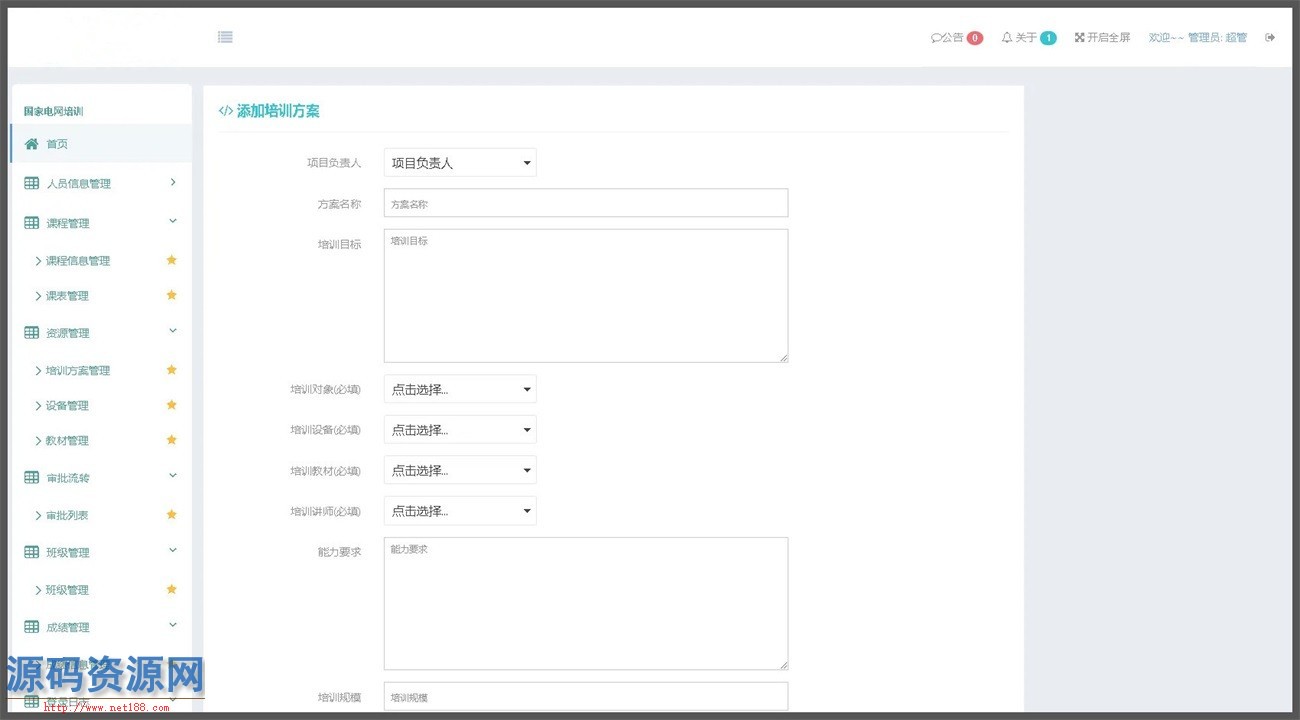Go to 首页 home in sidebar
1300x720 pixels.
click(x=57, y=144)
